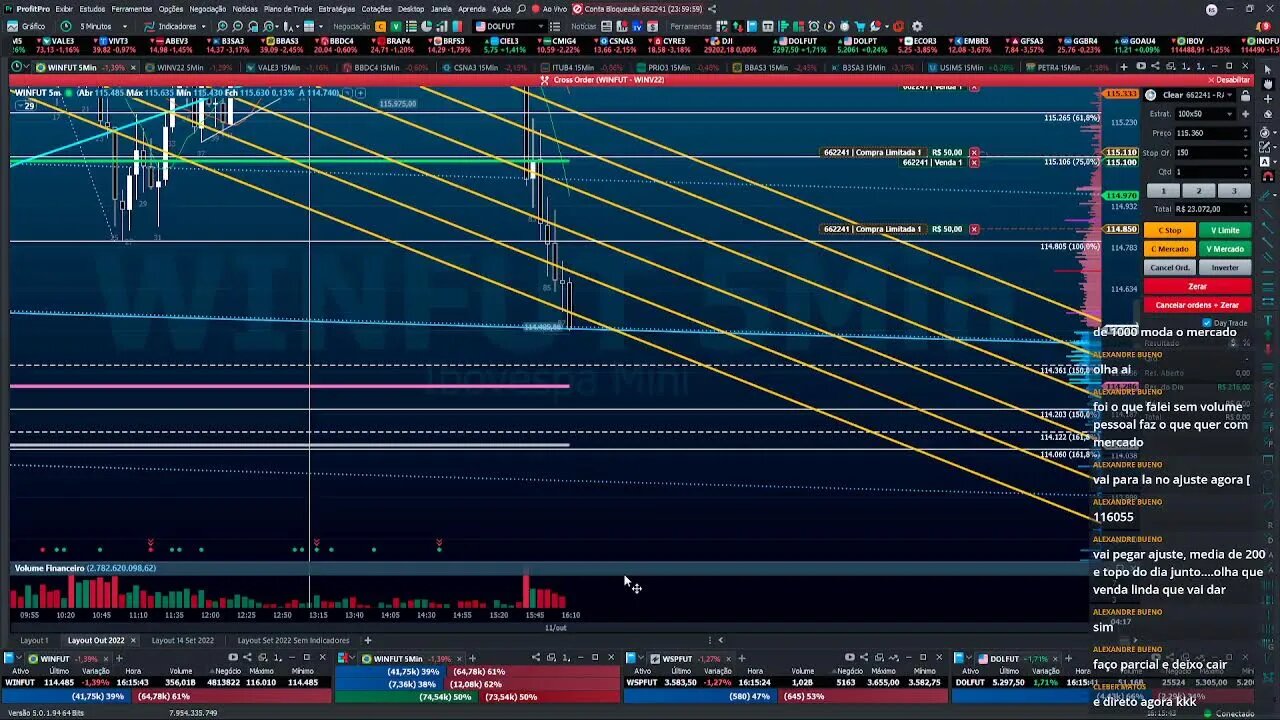Adjust the Preço stepper arrows

pyautogui.click(x=1245, y=133)
